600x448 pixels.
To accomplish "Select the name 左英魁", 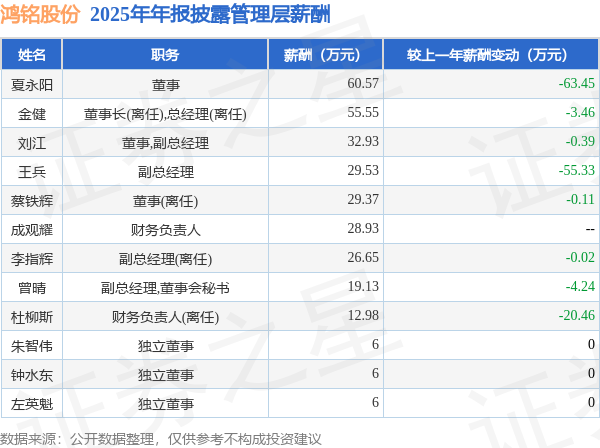I will pos(32,404).
